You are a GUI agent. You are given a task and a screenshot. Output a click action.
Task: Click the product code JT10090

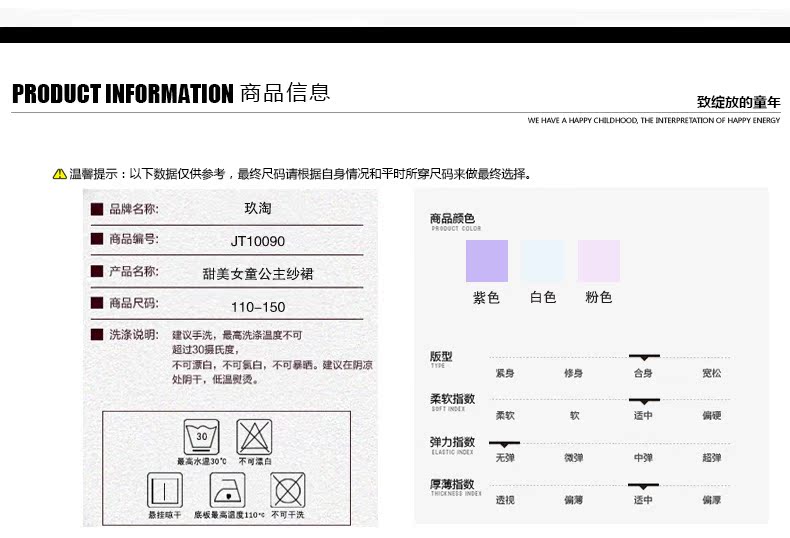pos(258,241)
